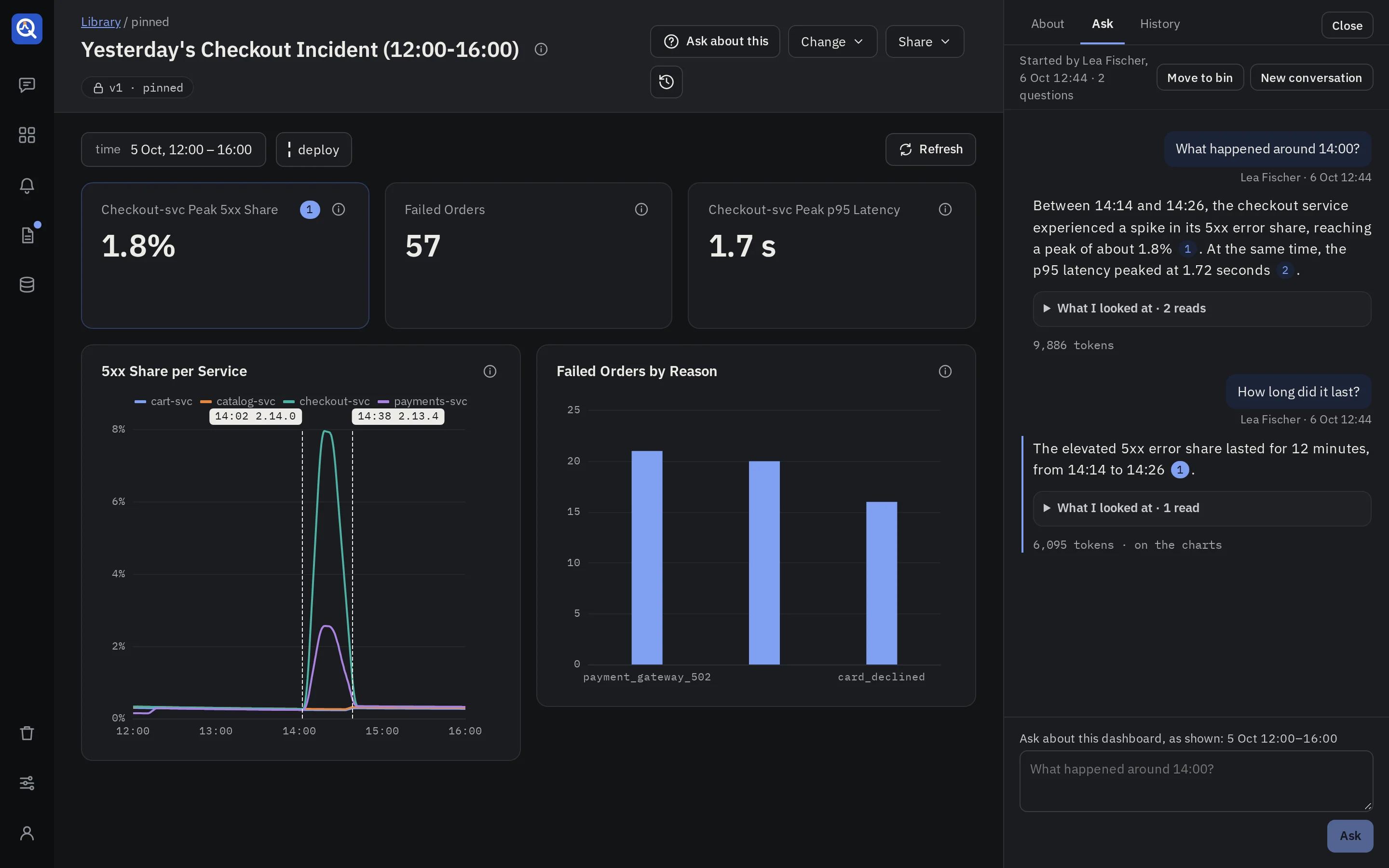Open the app logo home icon
Image resolution: width=1389 pixels, height=868 pixels.
point(27,29)
